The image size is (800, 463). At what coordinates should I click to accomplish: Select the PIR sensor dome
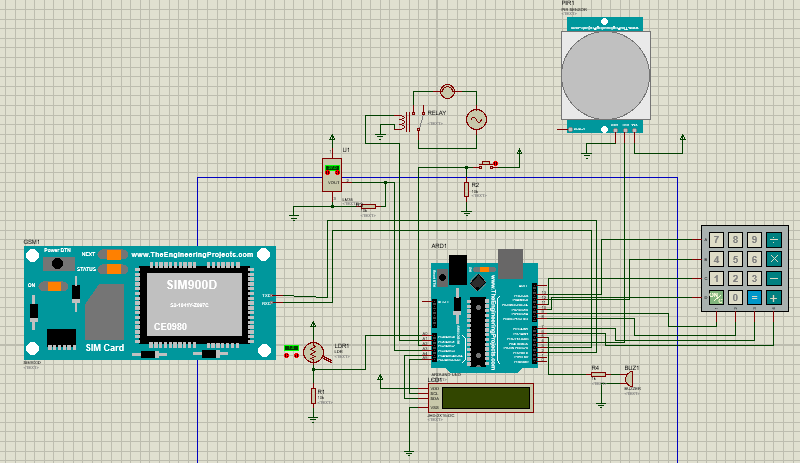tap(604, 74)
